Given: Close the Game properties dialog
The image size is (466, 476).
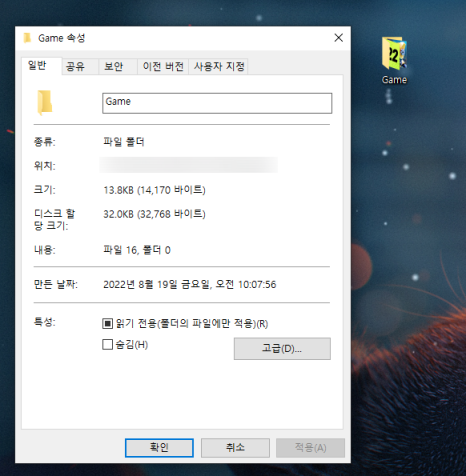Looking at the screenshot, I should pos(339,38).
